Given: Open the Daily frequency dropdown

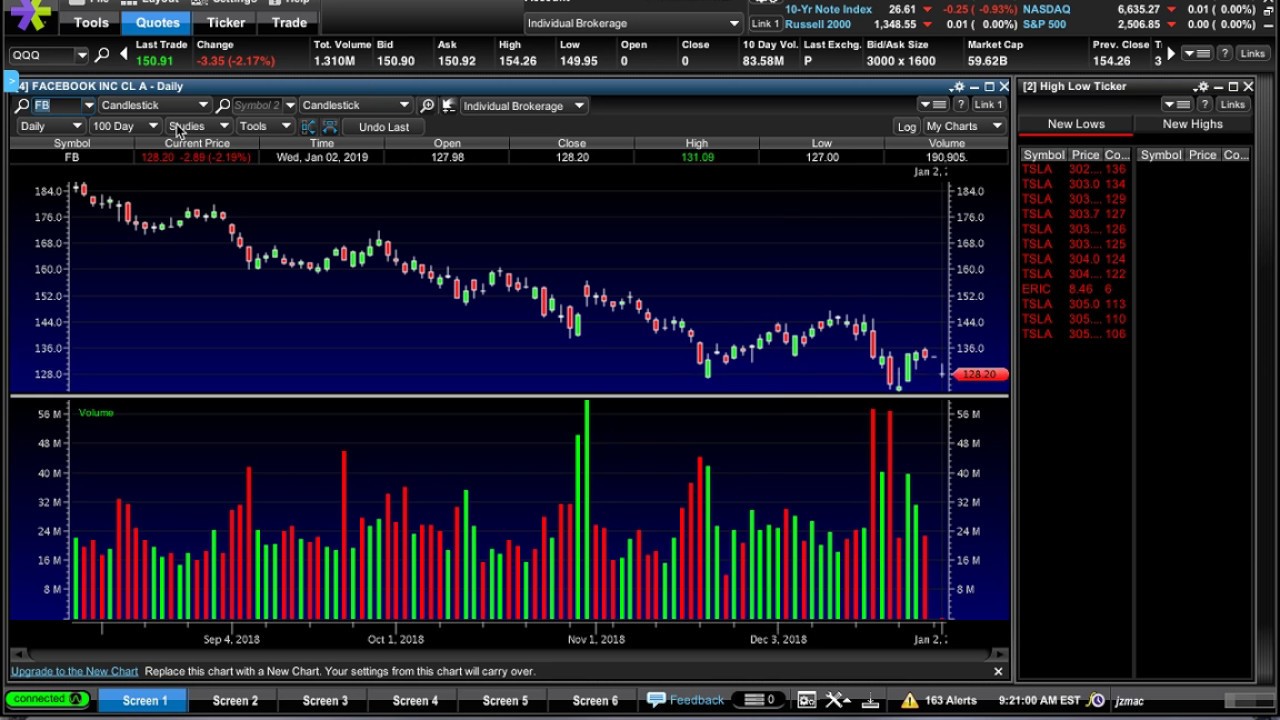Looking at the screenshot, I should point(51,127).
